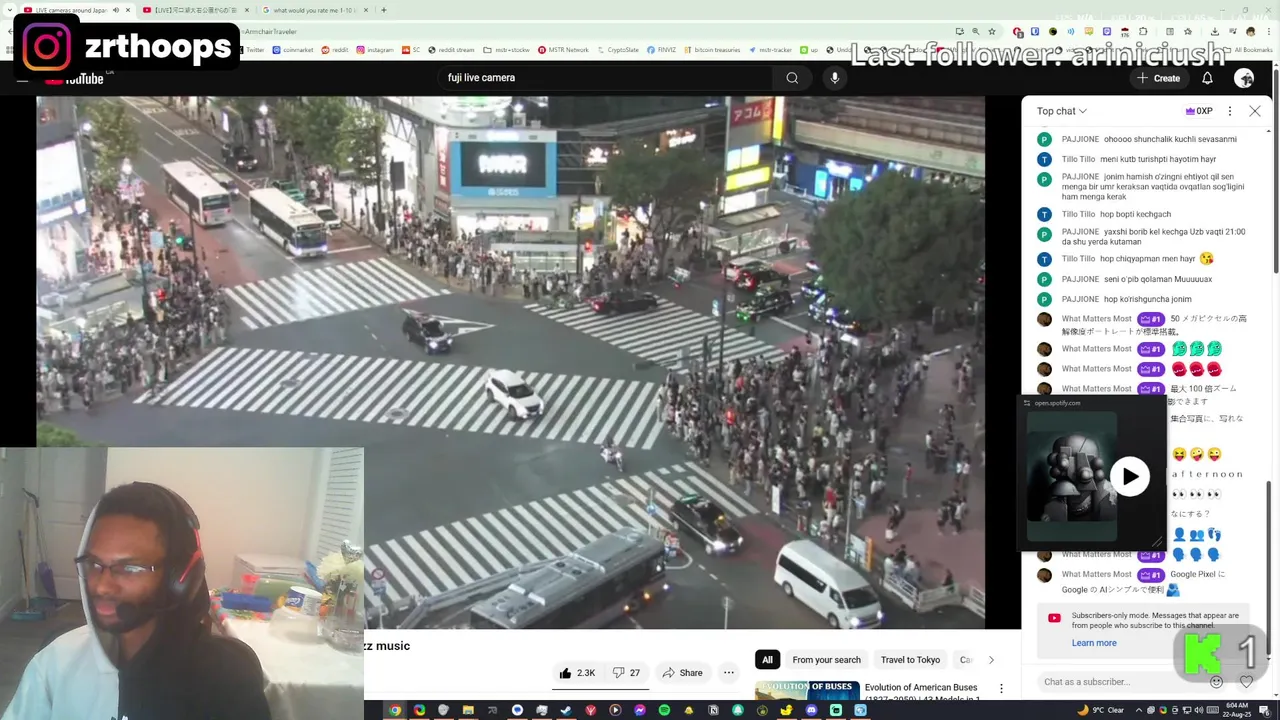Open the mstr-tracker bookmark
1280x720 pixels.
[x=770, y=50]
